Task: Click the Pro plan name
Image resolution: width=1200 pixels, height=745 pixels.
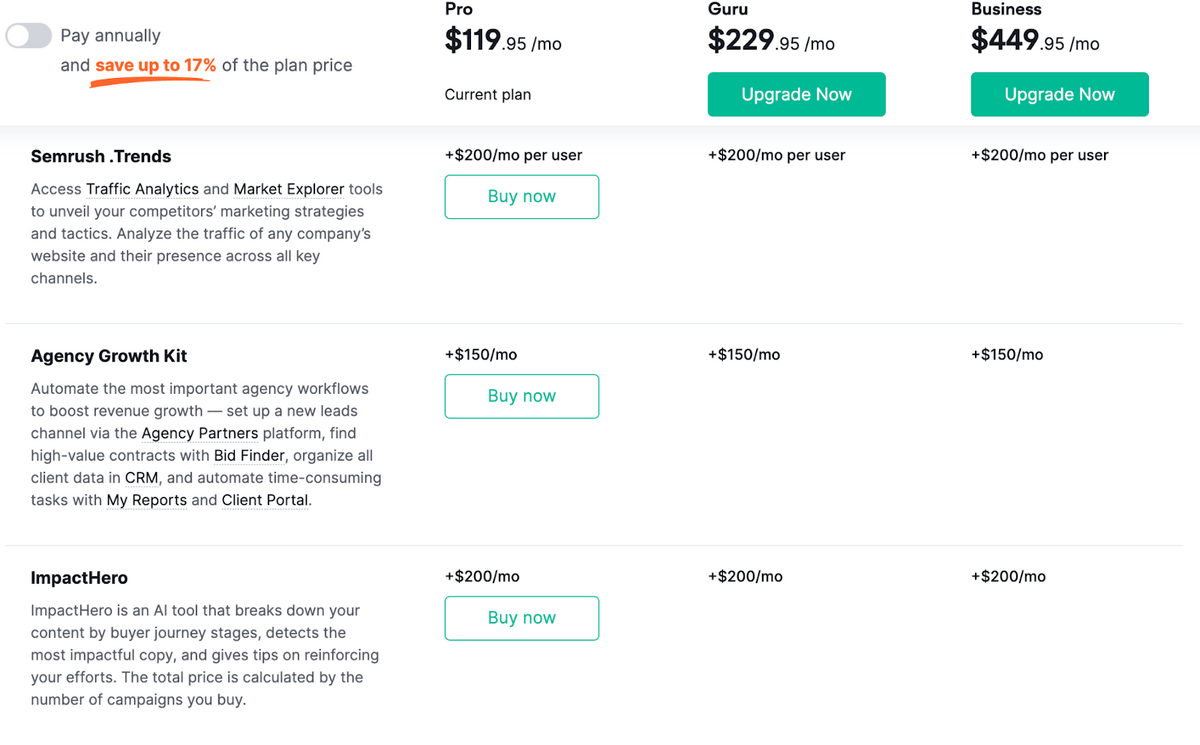Action: (x=459, y=9)
